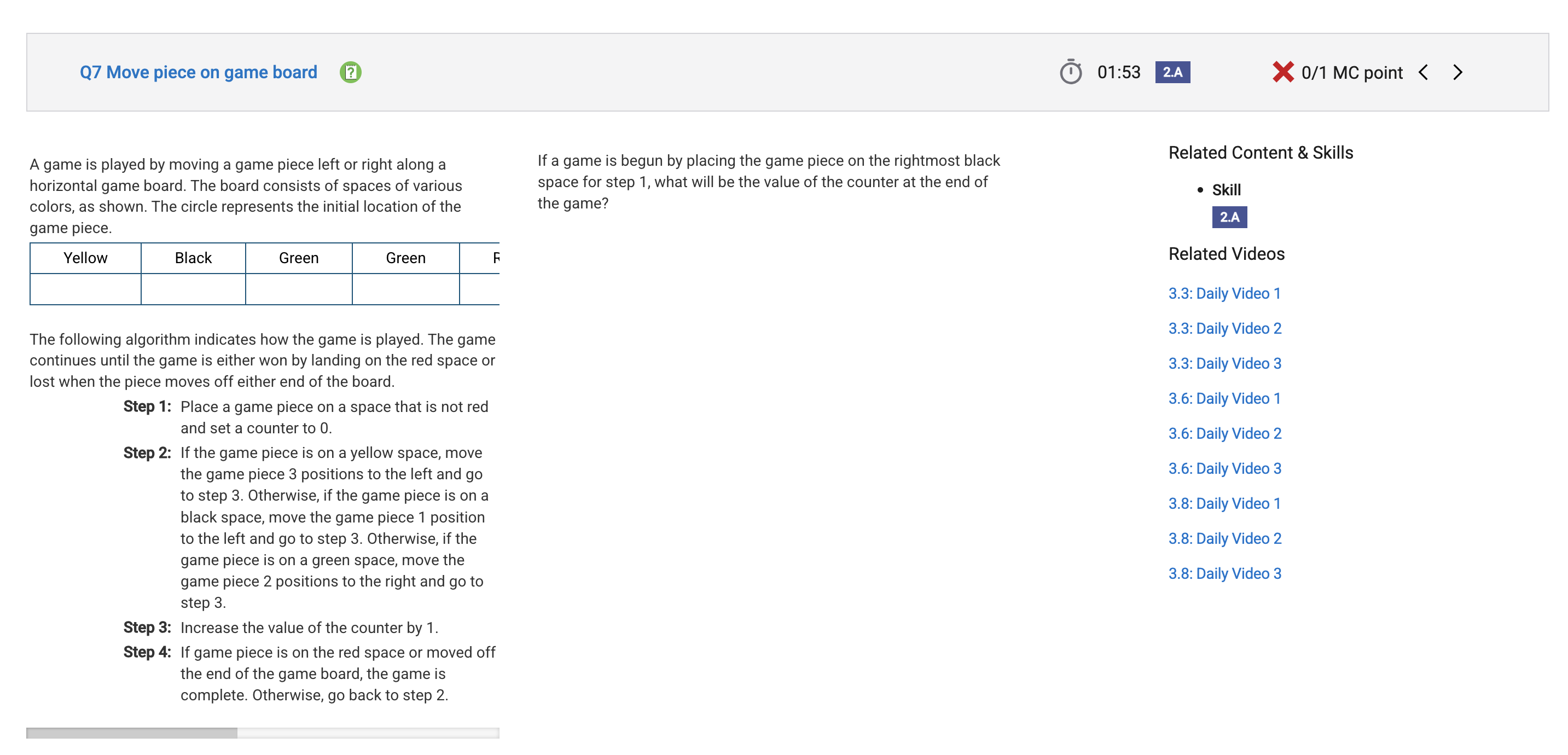Click the horizontal scrollbar under the game board

tap(263, 733)
